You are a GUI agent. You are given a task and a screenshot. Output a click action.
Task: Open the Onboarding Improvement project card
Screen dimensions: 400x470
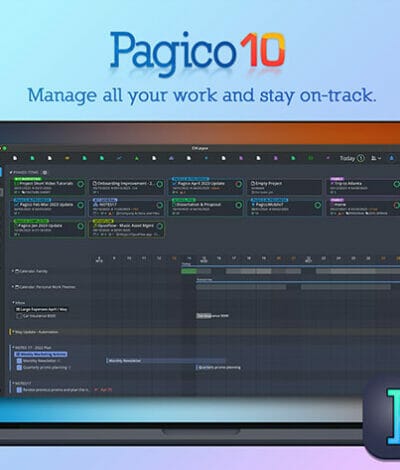point(127,186)
